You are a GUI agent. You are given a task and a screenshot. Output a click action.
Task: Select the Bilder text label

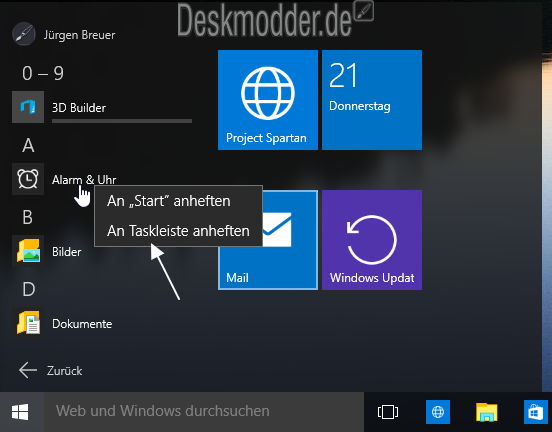tap(67, 252)
